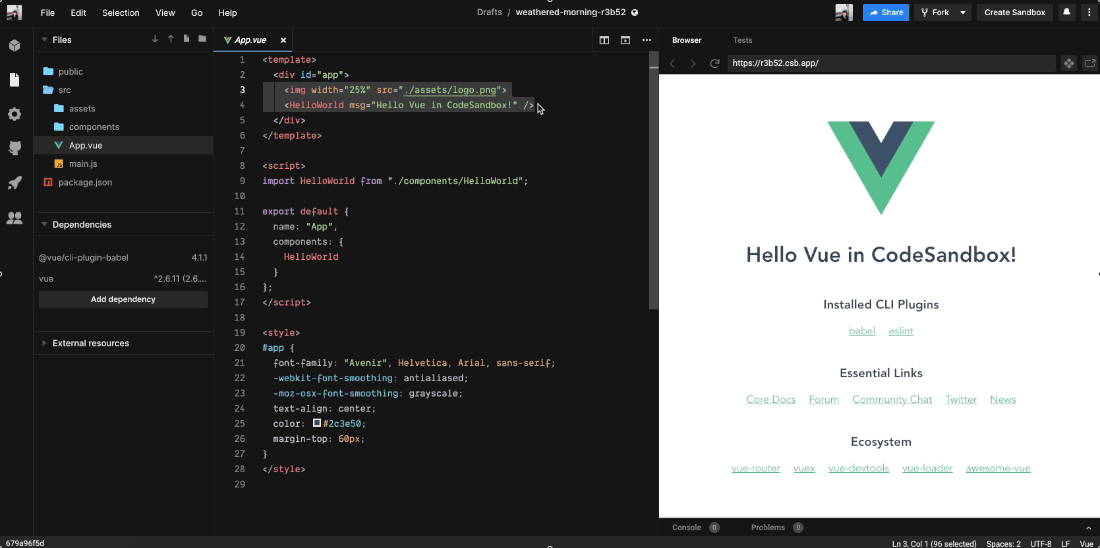This screenshot has height=548, width=1100.
Task: Open the Explorer file icon in sidebar
Action: click(14, 80)
